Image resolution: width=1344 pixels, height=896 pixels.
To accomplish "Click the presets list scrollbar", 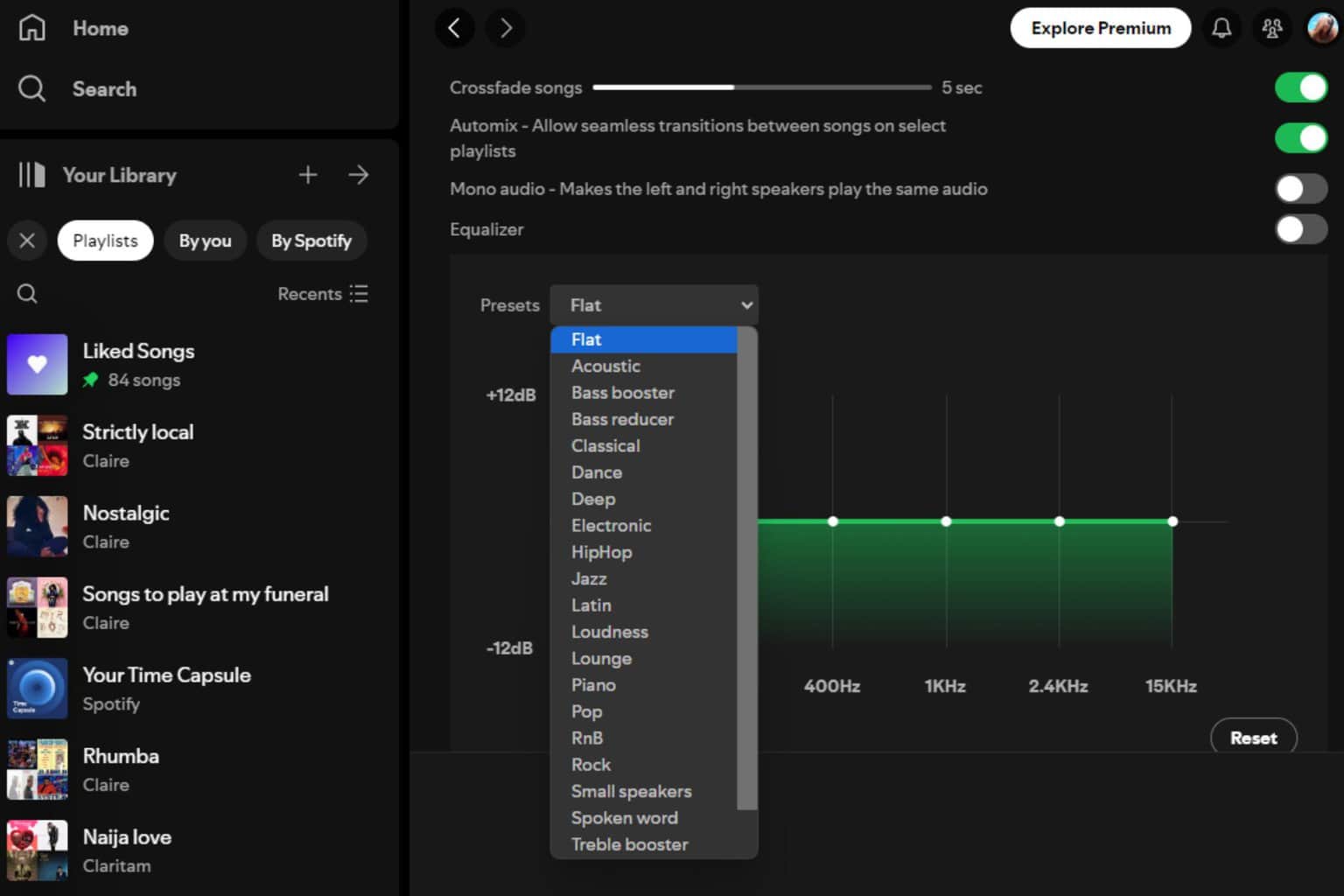I will click(747, 569).
